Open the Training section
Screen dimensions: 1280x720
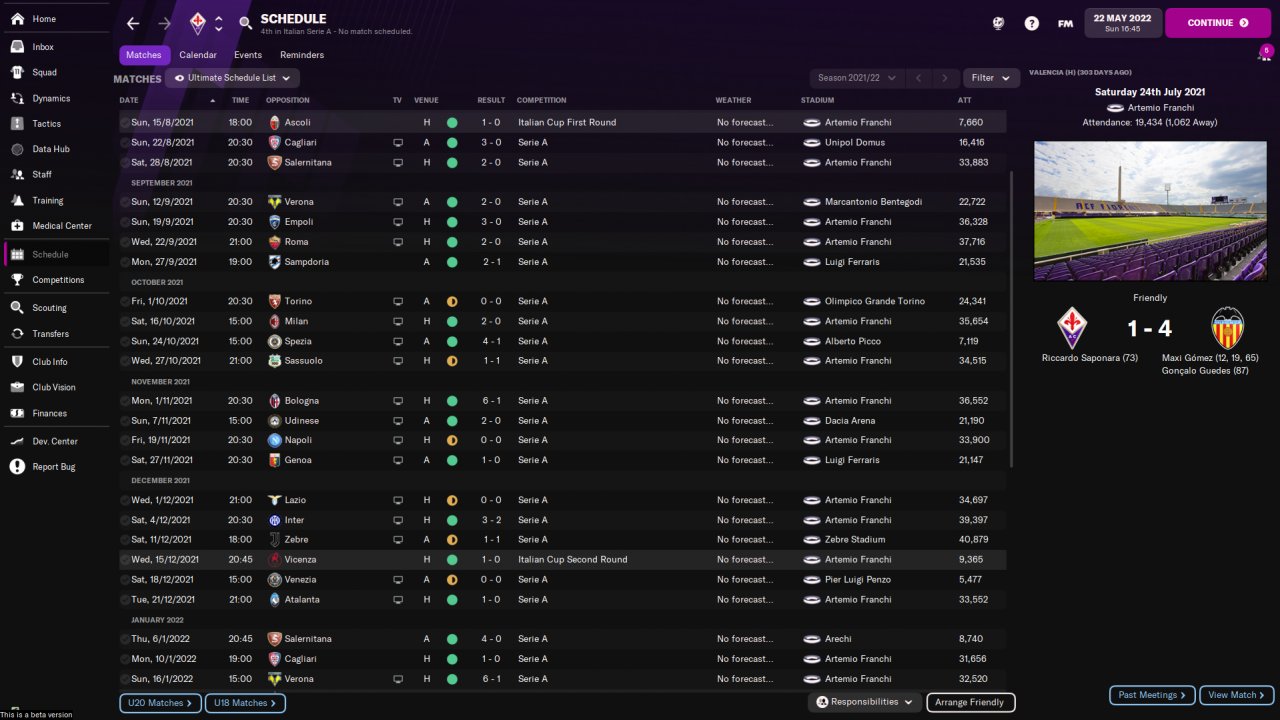[x=55, y=201]
